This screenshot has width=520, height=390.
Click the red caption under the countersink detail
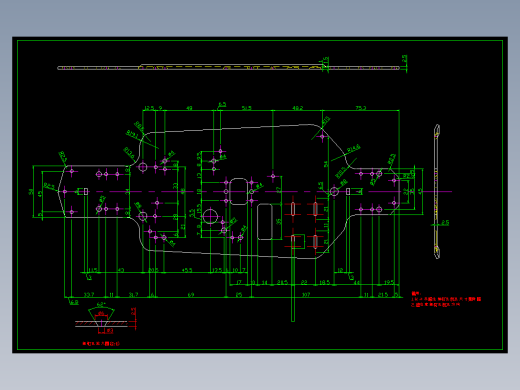[101, 343]
